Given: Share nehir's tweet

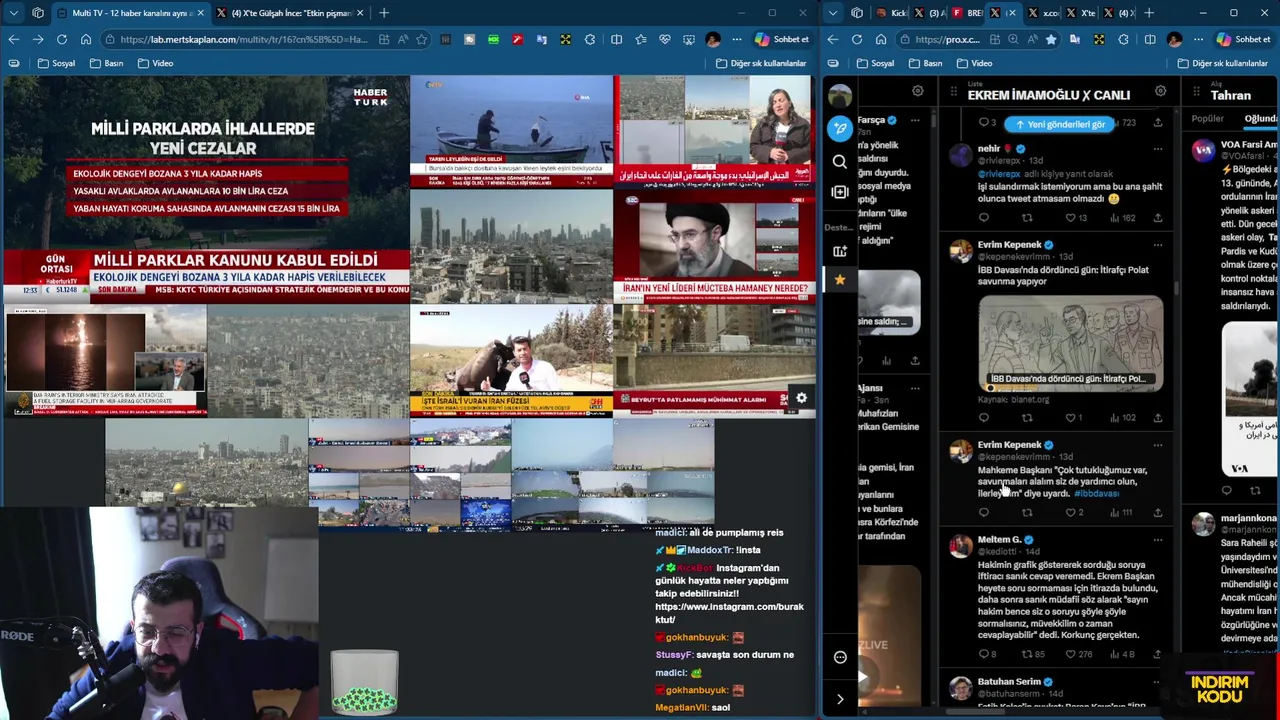Looking at the screenshot, I should [1158, 218].
